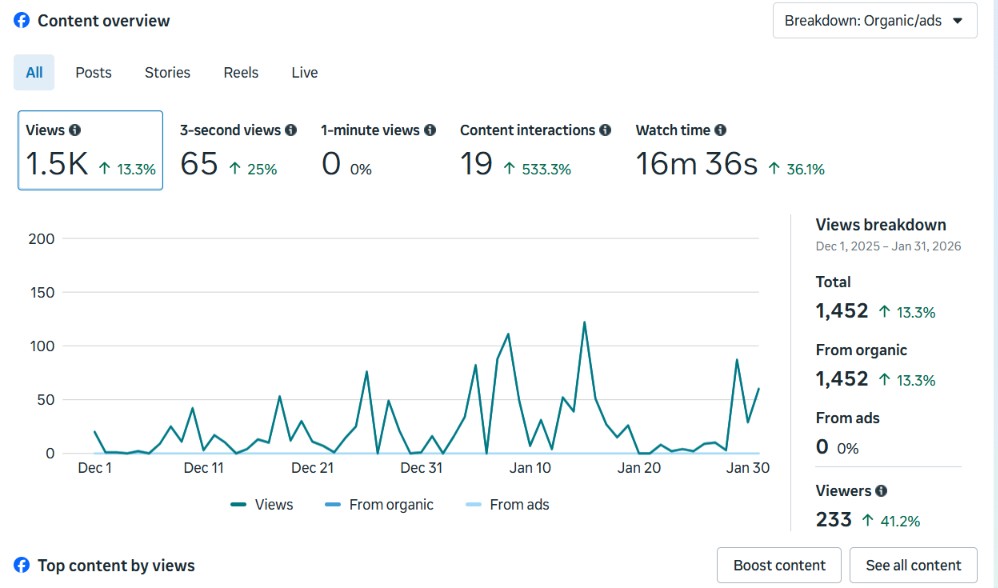Click the Facebook logo beside Content overview
This screenshot has width=998, height=588.
point(22,20)
